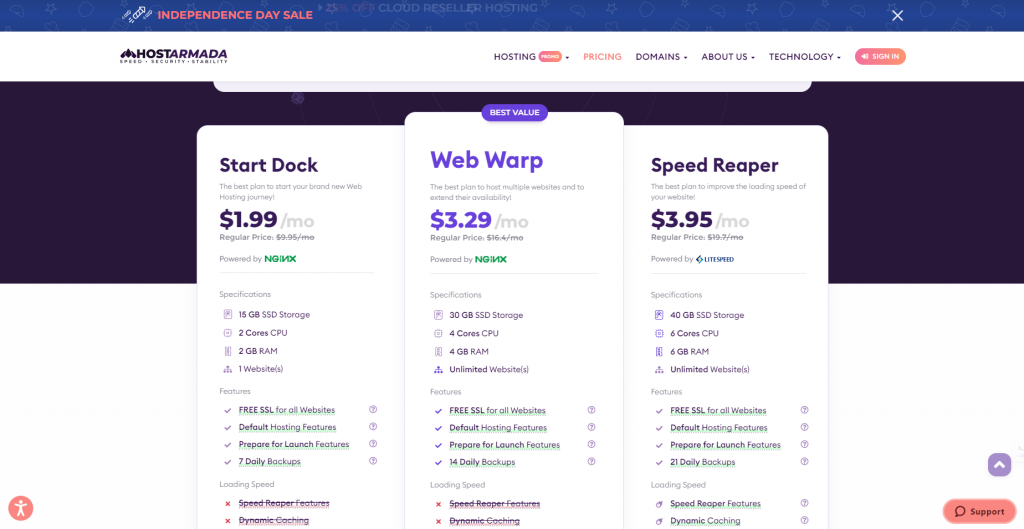Click 14 Daily Backups in Web Warp
The height and width of the screenshot is (529, 1024).
tap(482, 462)
